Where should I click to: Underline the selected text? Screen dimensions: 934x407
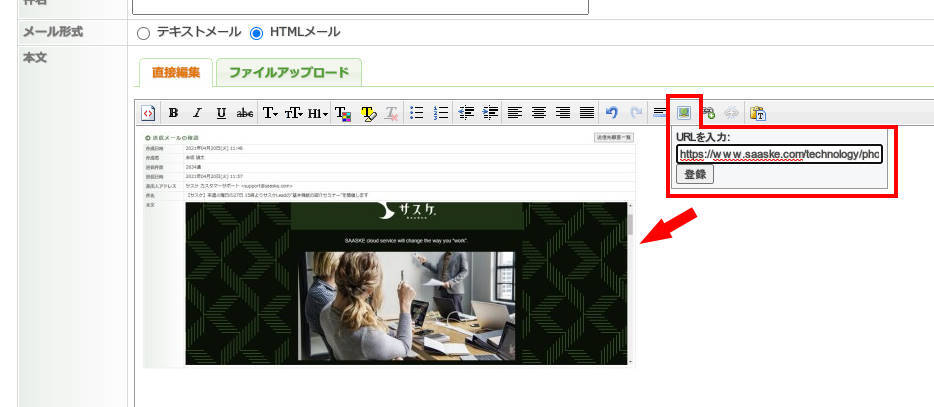[x=221, y=113]
